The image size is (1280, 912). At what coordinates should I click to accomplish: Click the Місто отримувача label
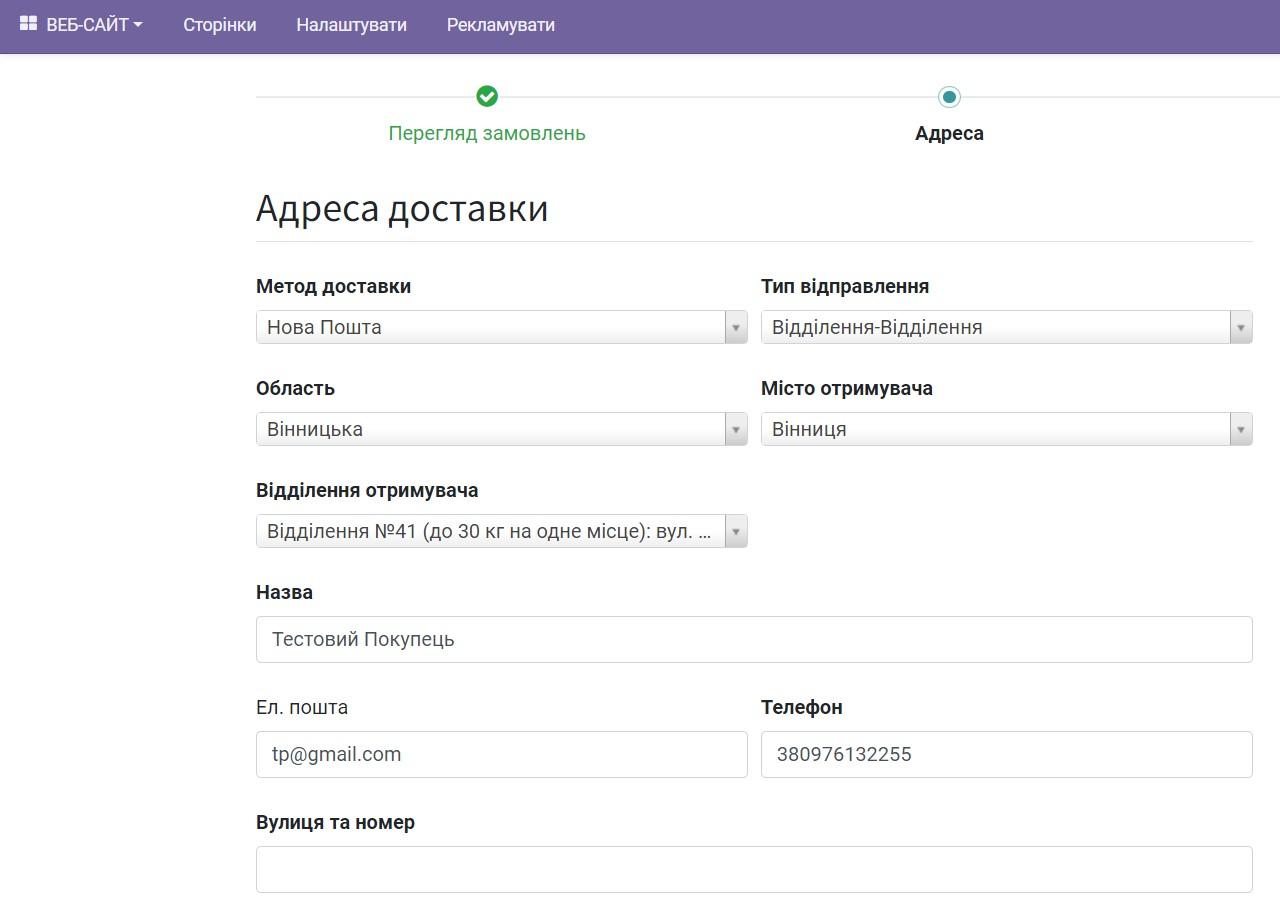[847, 388]
